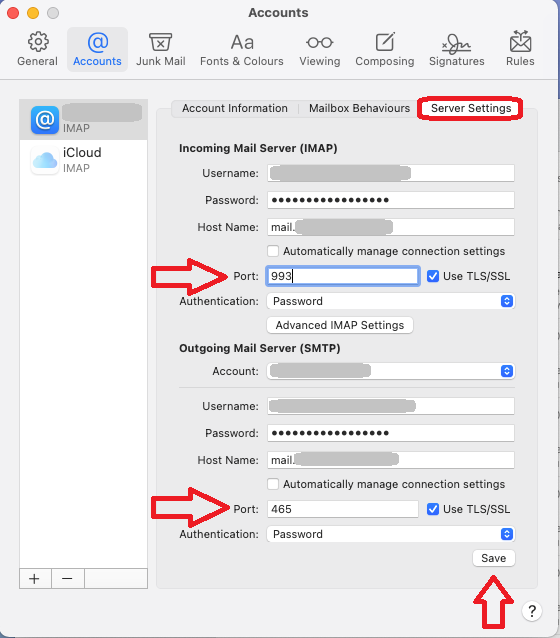Click the outgoing Port field showing 465

(343, 509)
